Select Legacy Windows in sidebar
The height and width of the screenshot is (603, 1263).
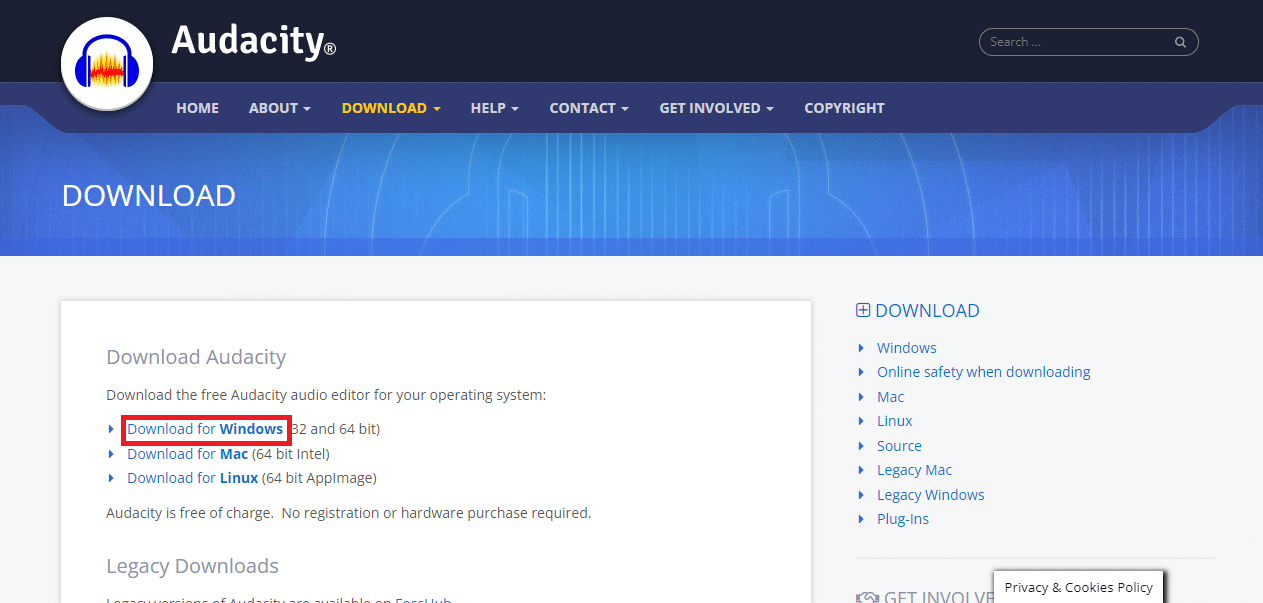point(930,495)
